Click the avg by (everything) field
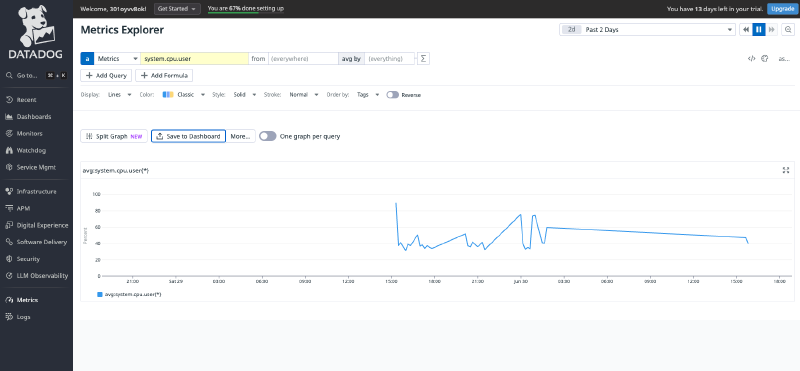Viewport: 800px width, 371px height. (x=389, y=59)
